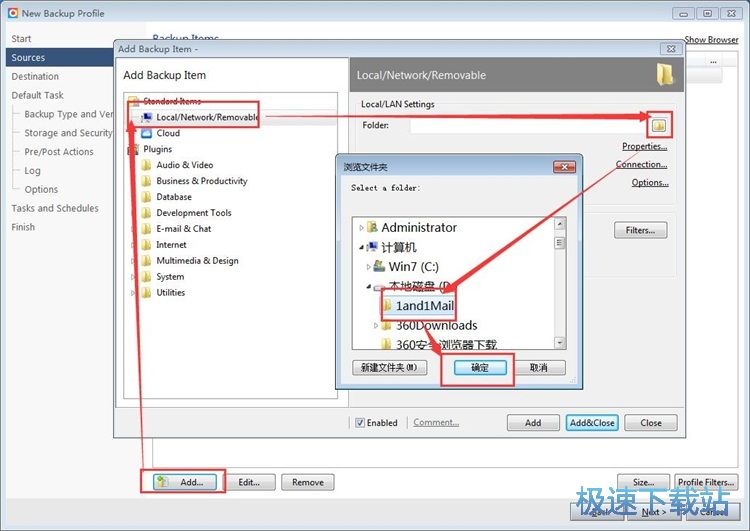Click the Add... button under Backup Items
The width and height of the screenshot is (750, 531).
pyautogui.click(x=185, y=482)
